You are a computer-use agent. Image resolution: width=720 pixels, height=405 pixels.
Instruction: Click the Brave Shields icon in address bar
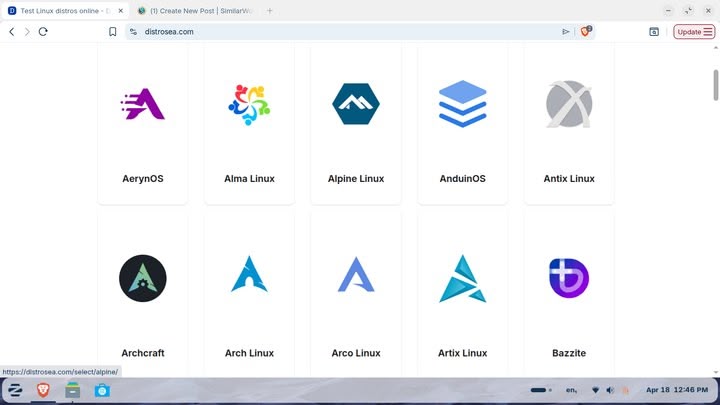point(586,32)
